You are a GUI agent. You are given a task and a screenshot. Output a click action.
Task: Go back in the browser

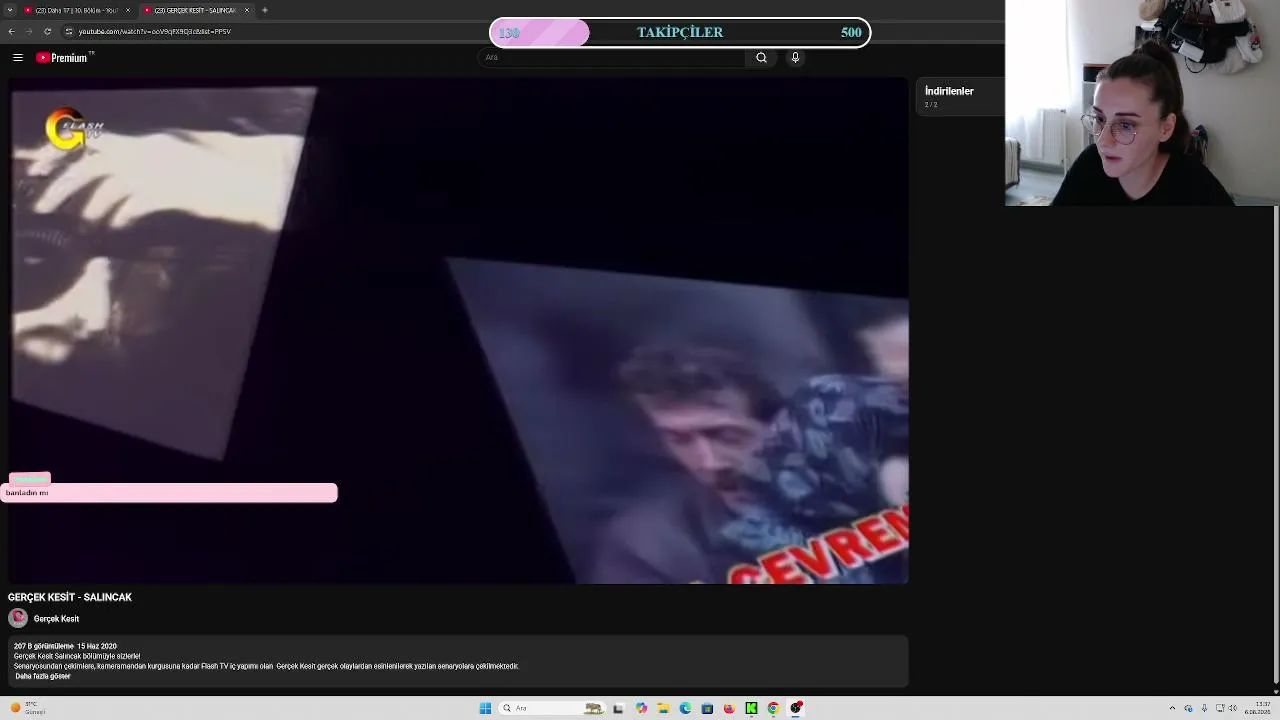tap(11, 31)
